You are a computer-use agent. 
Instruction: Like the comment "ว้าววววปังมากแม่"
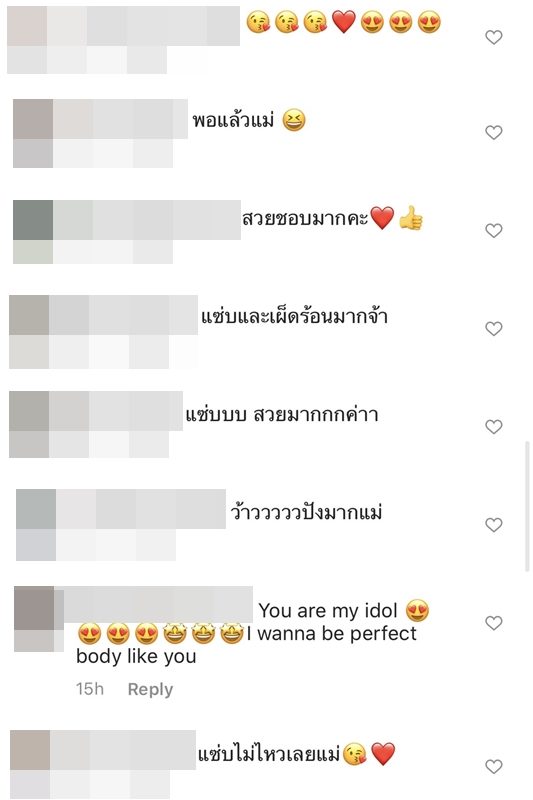[x=493, y=525]
